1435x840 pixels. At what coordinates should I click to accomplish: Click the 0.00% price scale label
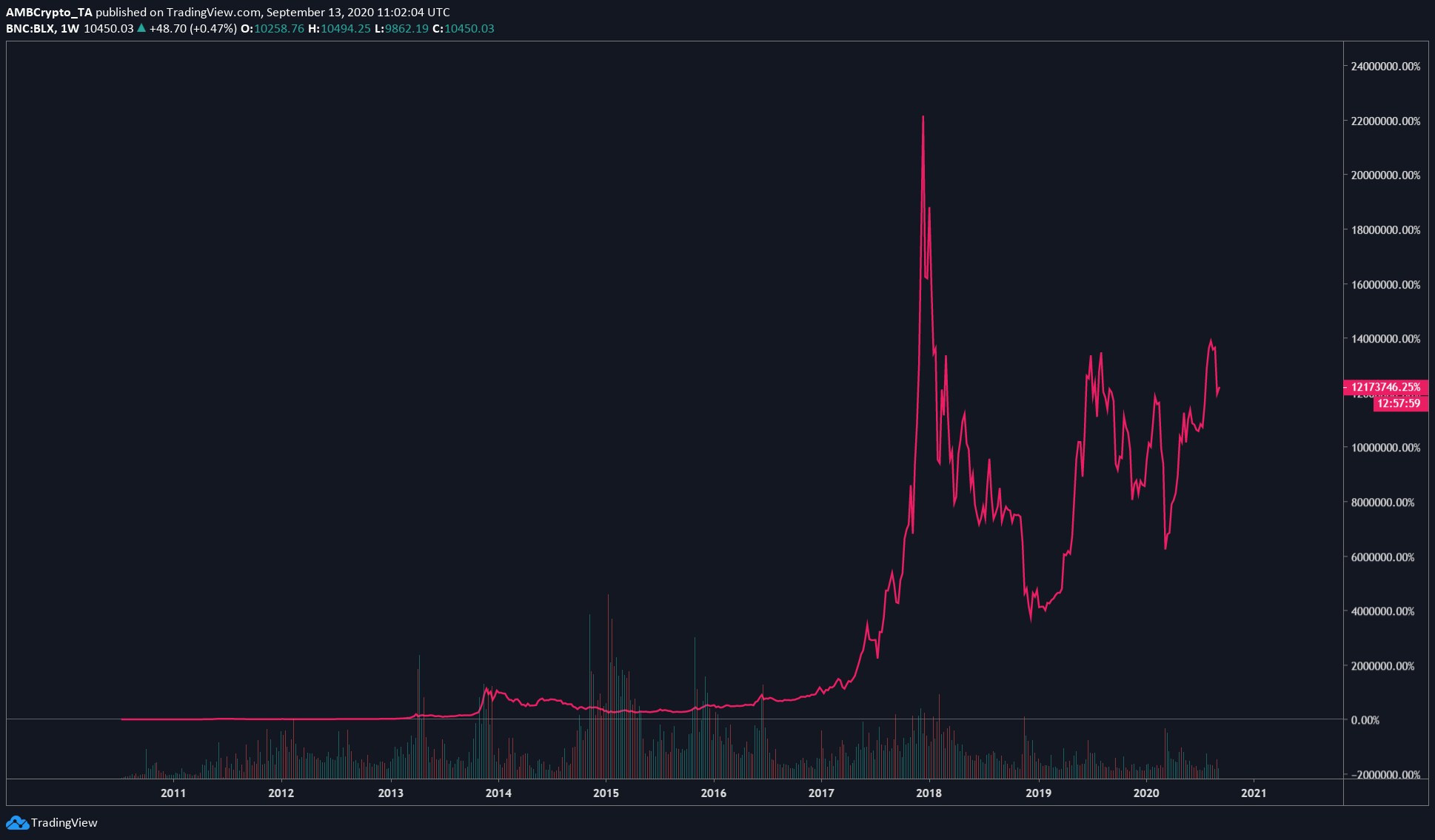click(1365, 720)
